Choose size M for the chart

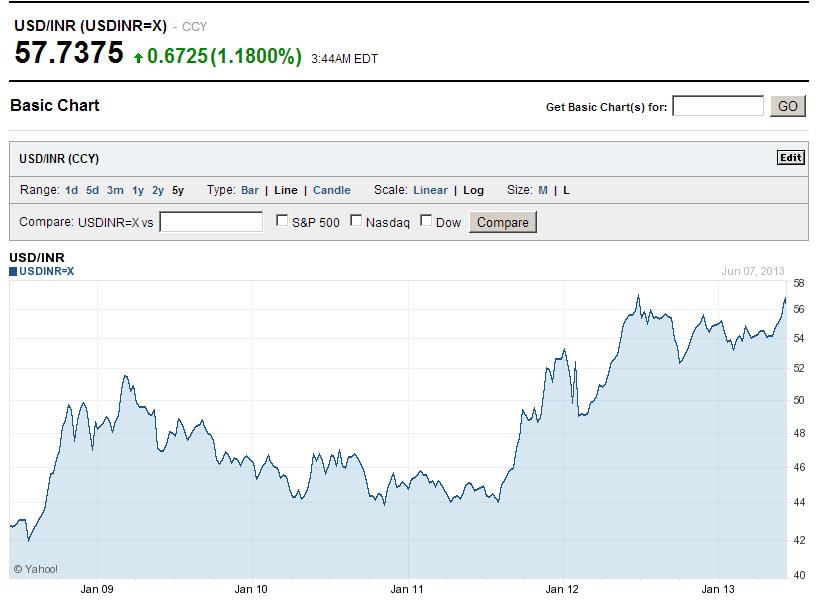(543, 190)
